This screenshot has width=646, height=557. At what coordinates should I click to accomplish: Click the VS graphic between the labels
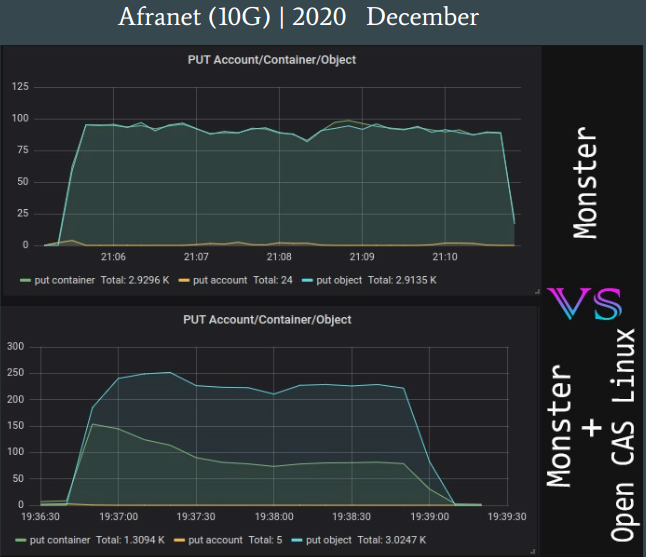coord(585,304)
